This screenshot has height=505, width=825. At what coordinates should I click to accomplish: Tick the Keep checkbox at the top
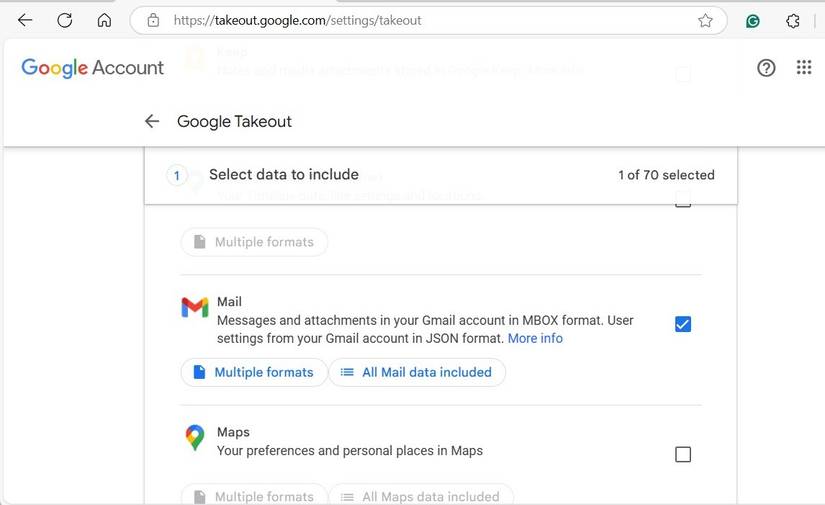click(x=683, y=74)
